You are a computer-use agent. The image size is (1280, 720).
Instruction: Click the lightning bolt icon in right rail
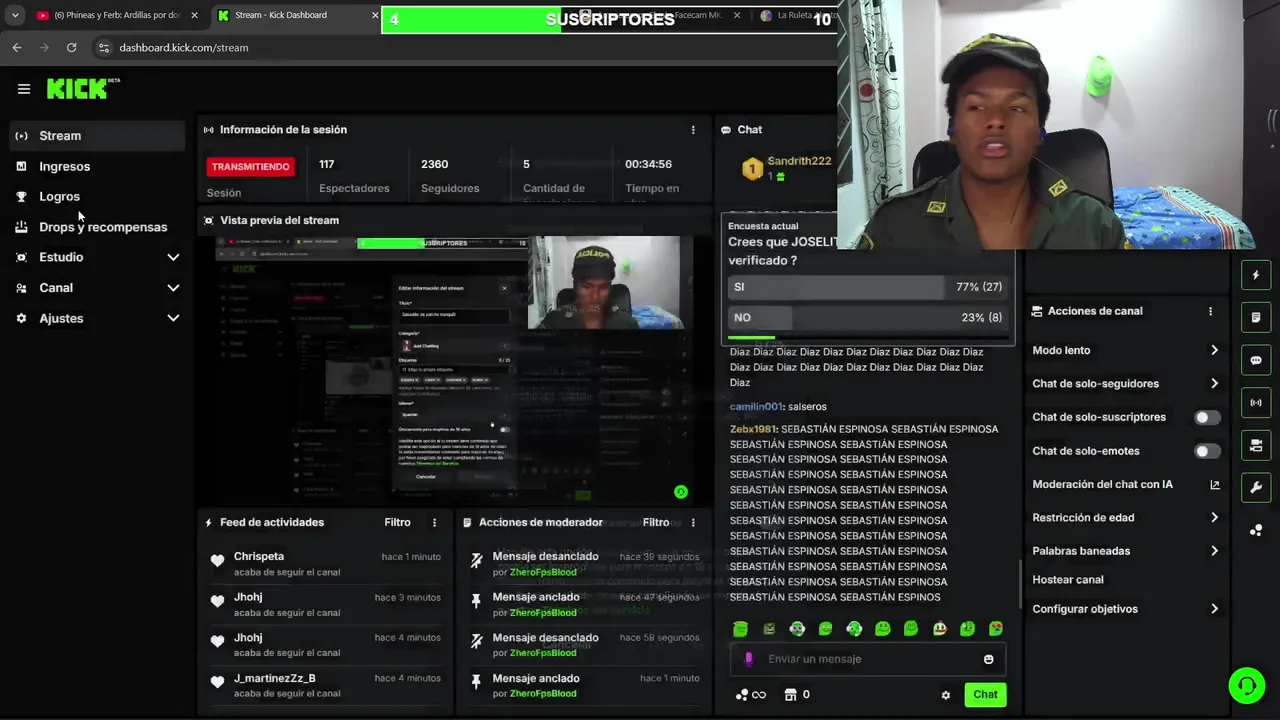click(x=1256, y=275)
